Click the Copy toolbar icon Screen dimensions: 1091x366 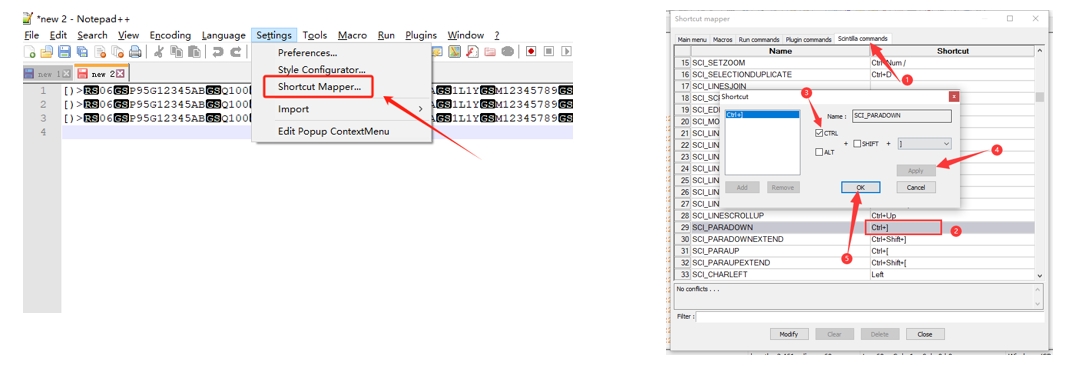tap(177, 51)
